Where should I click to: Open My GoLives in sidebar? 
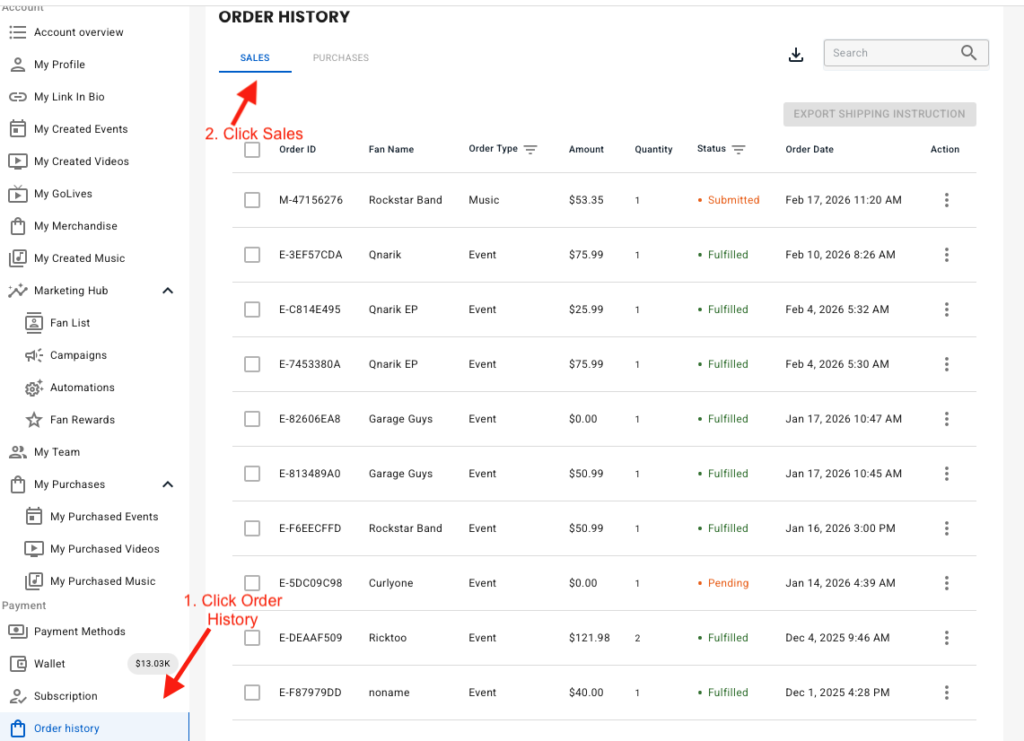click(x=63, y=194)
